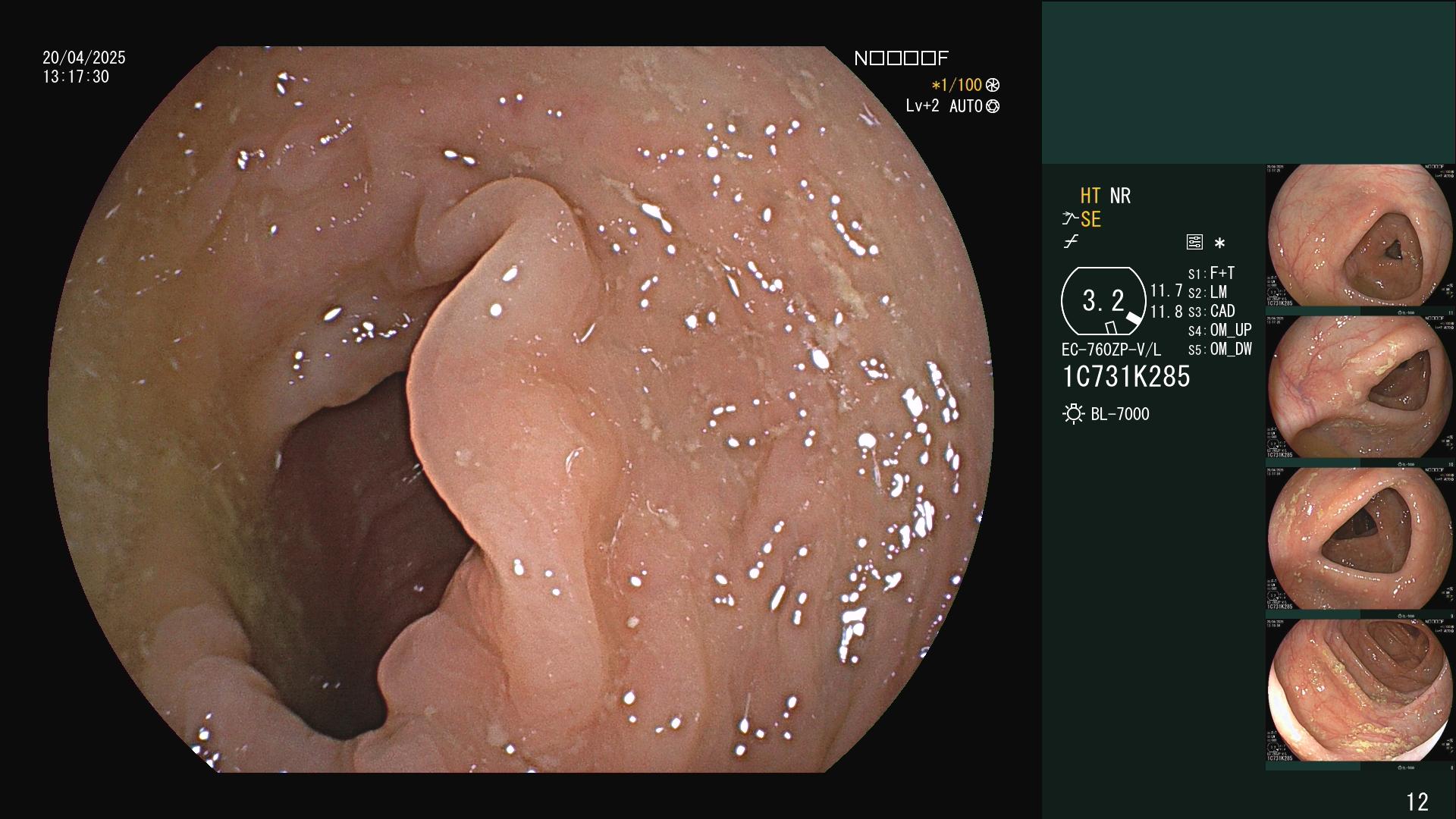Select the S5: OM_DW switch assignment
The image size is (1456, 819).
[x=1220, y=350]
